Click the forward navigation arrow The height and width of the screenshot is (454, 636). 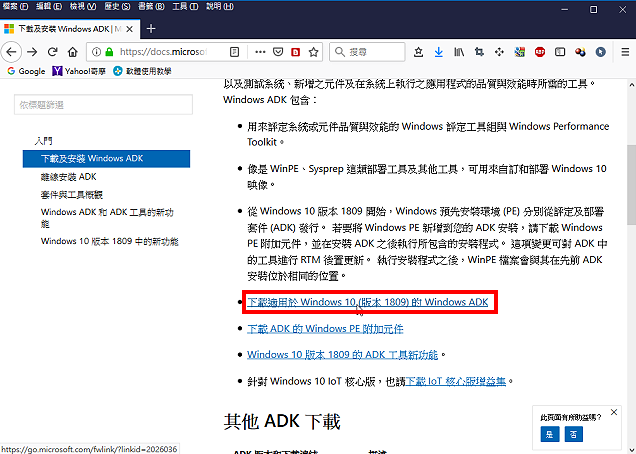(x=32, y=52)
